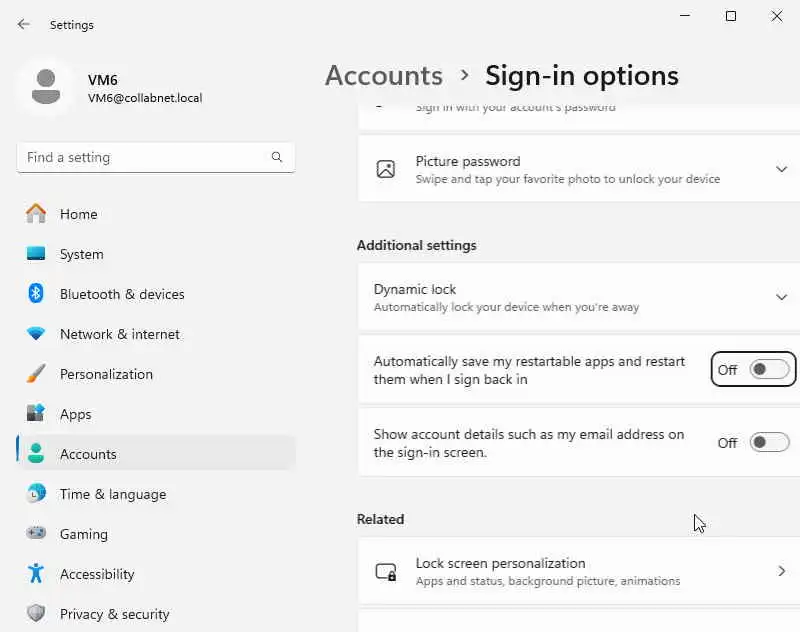Select Apps in the navigation sidebar
800x632 pixels.
[75, 414]
